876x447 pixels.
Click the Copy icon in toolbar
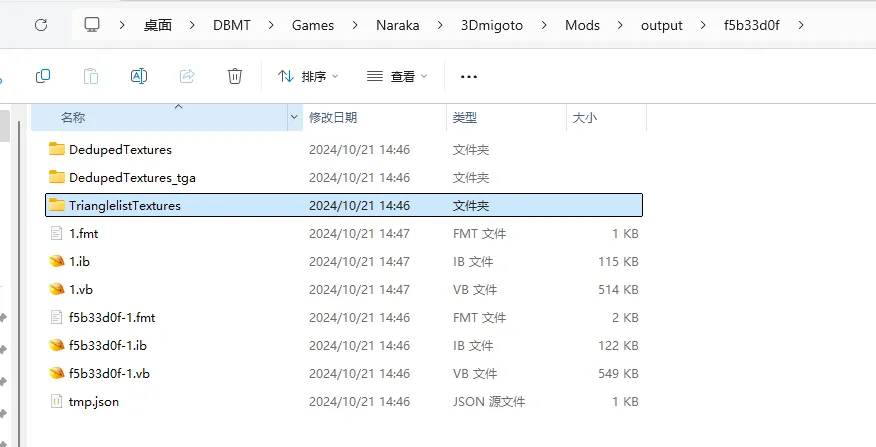43,76
